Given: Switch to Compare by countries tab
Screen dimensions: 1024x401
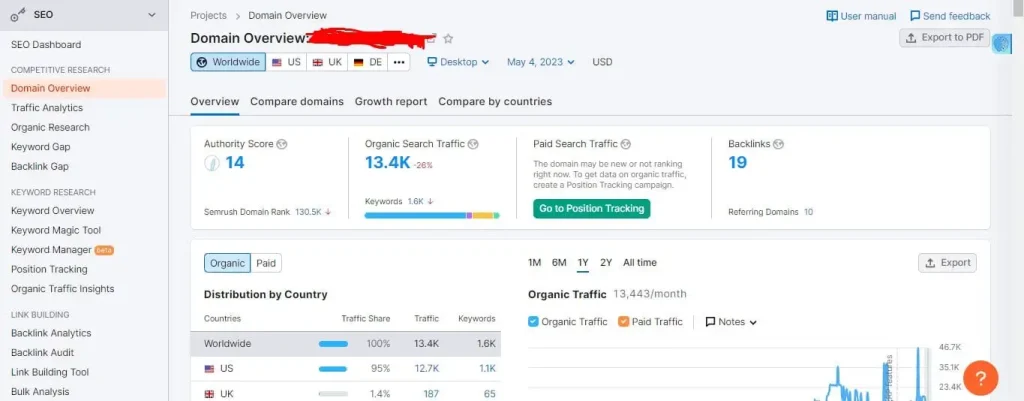Looking at the screenshot, I should coord(495,101).
